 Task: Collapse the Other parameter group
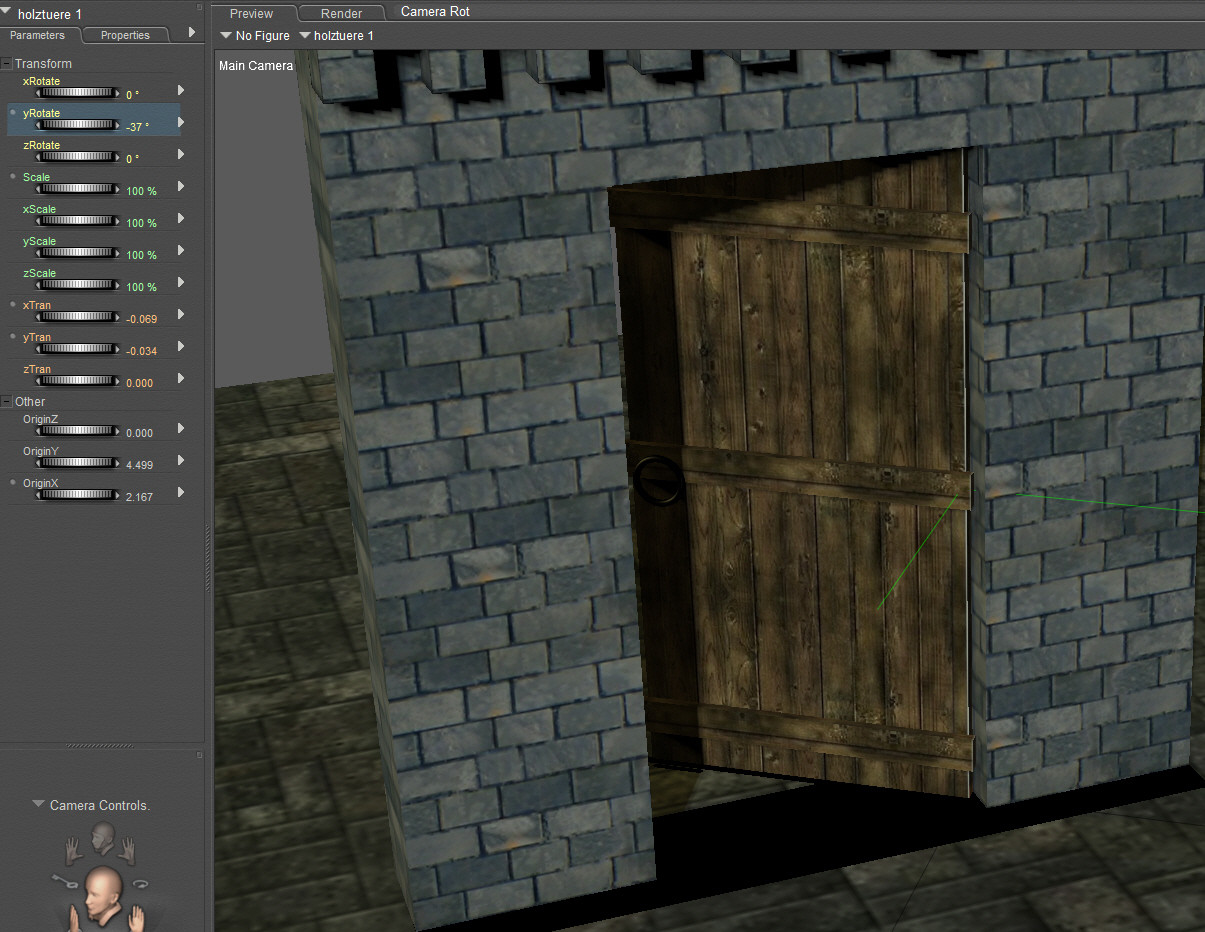tap(6, 401)
